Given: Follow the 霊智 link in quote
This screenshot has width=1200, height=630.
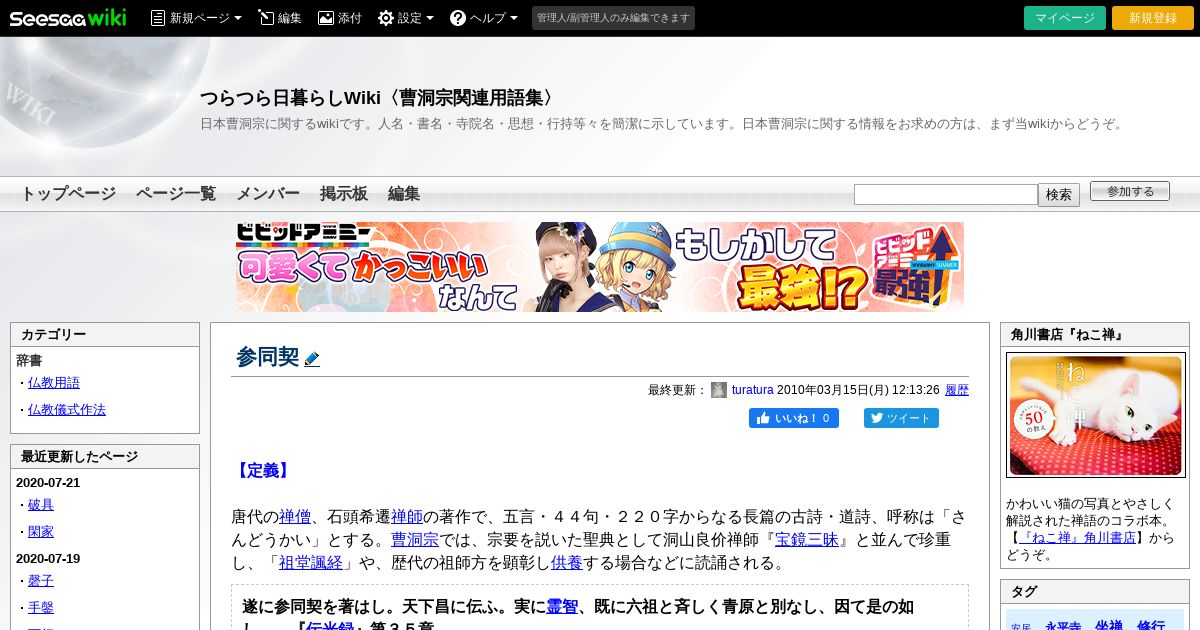Looking at the screenshot, I should click(x=562, y=607).
